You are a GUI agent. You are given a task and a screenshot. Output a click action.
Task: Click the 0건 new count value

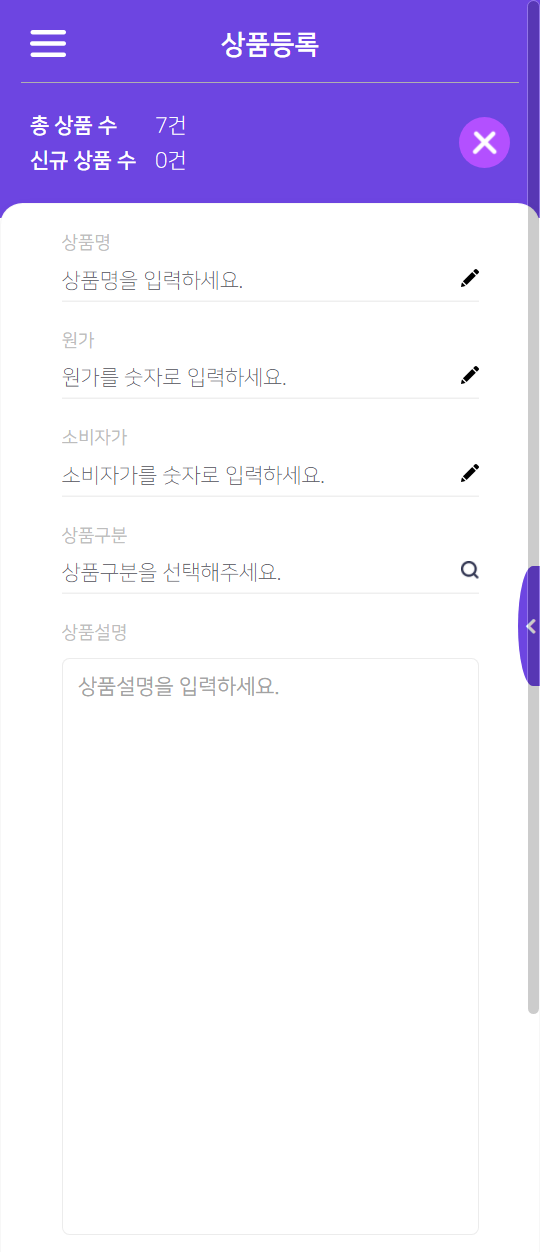click(x=171, y=160)
